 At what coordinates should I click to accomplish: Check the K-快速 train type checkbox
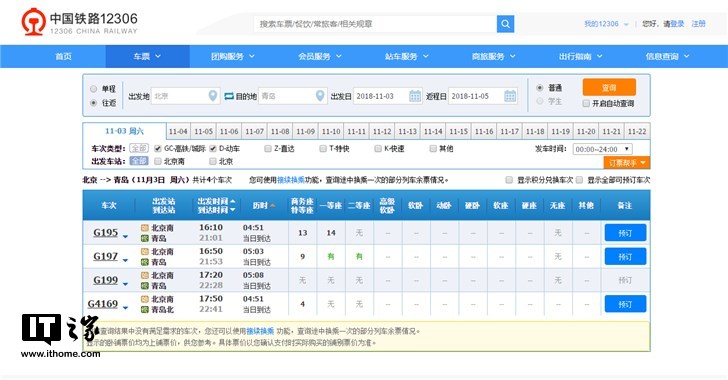pos(378,148)
